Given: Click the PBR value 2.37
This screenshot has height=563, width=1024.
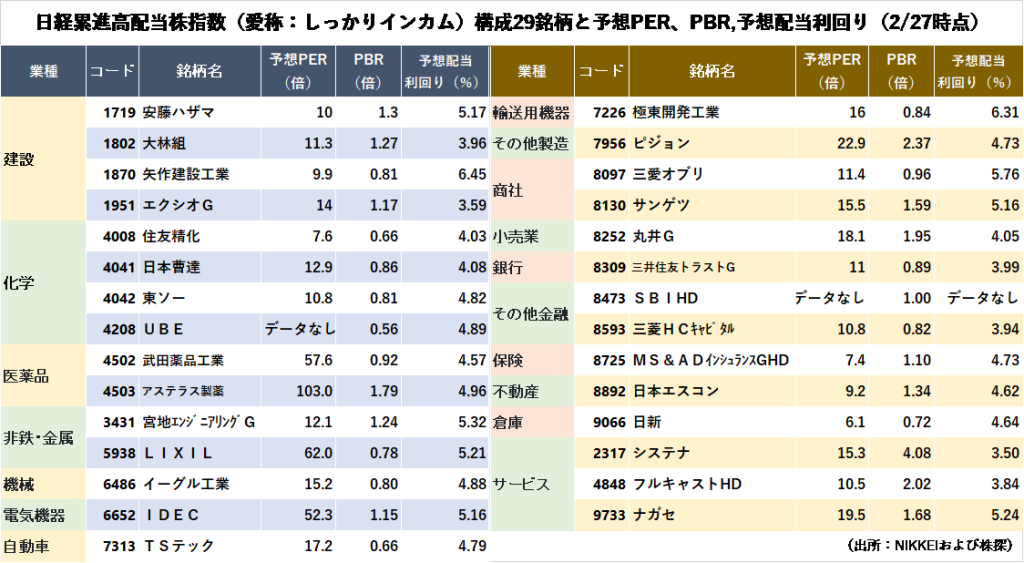Looking at the screenshot, I should pyautogui.click(x=917, y=143).
